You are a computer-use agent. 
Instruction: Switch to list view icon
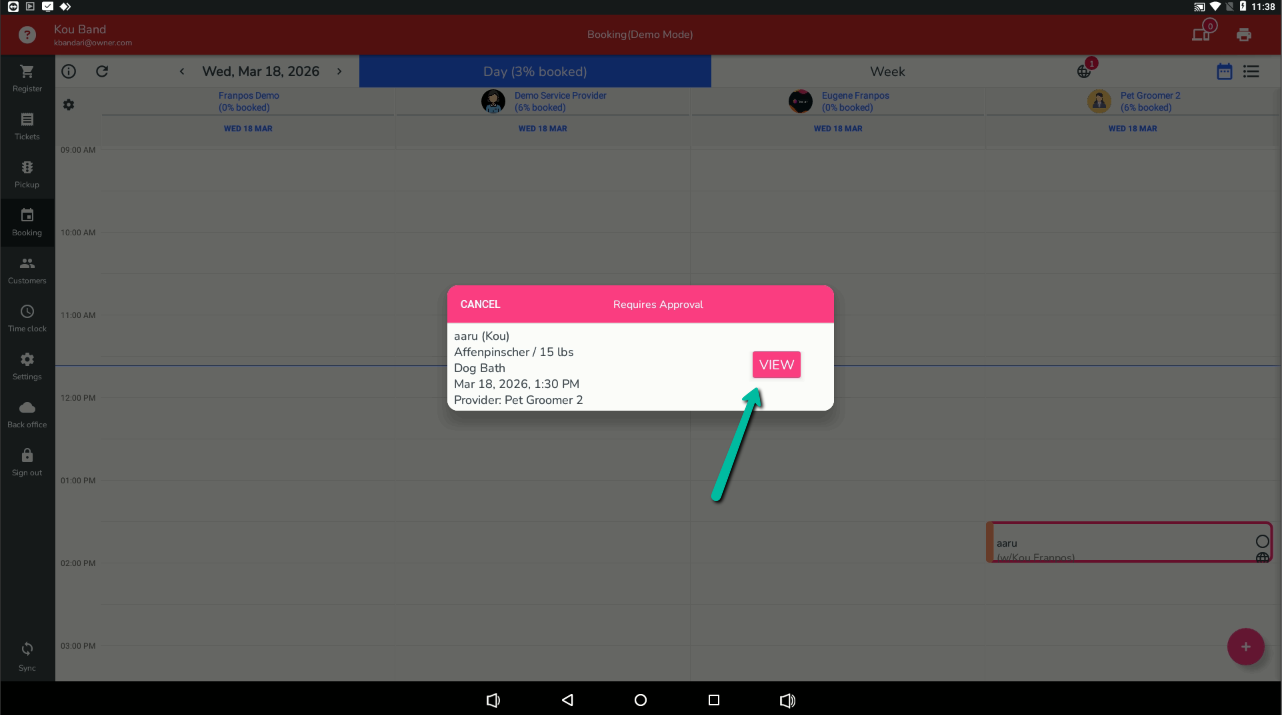pyautogui.click(x=1251, y=71)
